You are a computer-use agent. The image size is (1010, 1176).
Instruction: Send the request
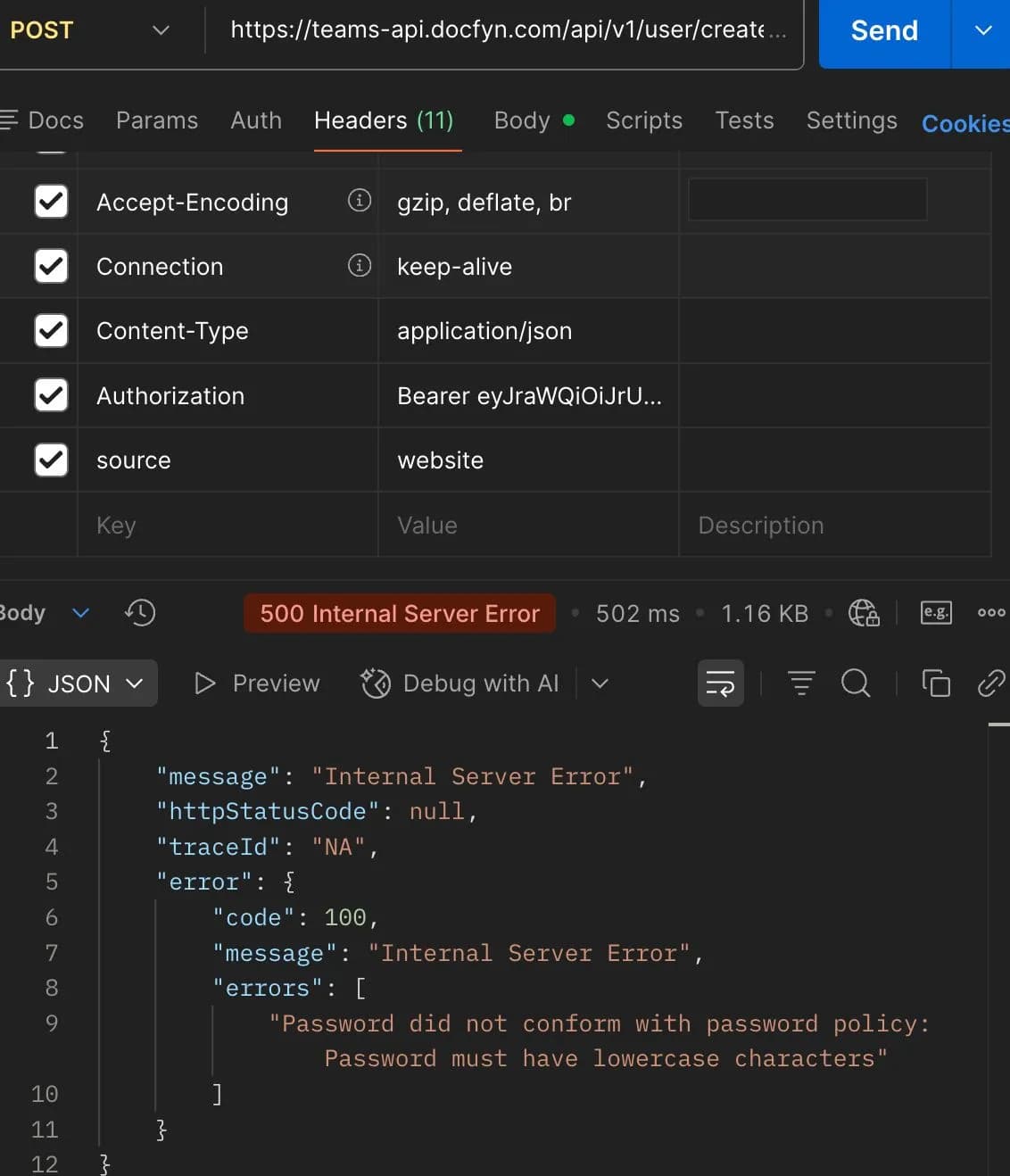coord(884,30)
